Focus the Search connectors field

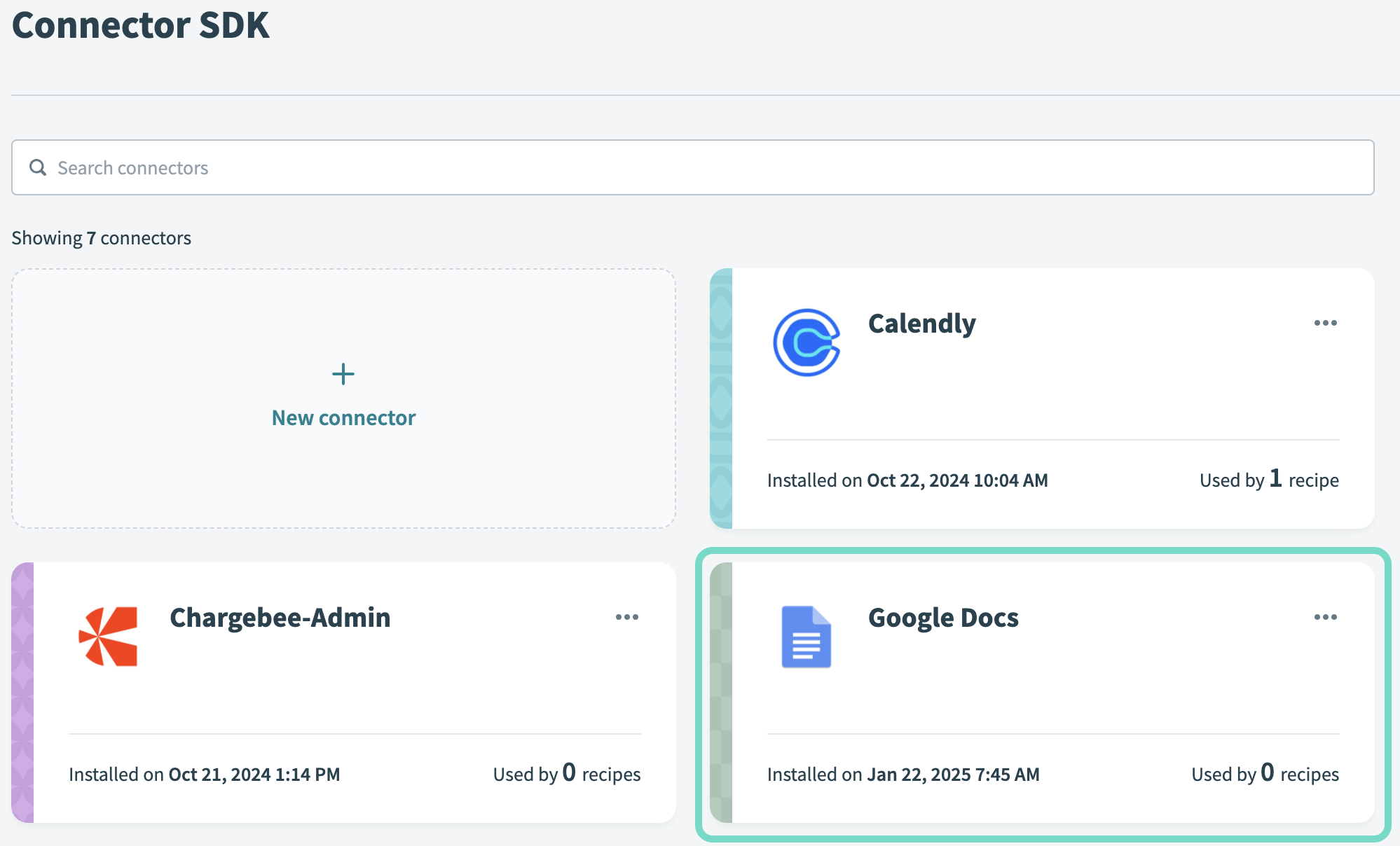click(701, 167)
